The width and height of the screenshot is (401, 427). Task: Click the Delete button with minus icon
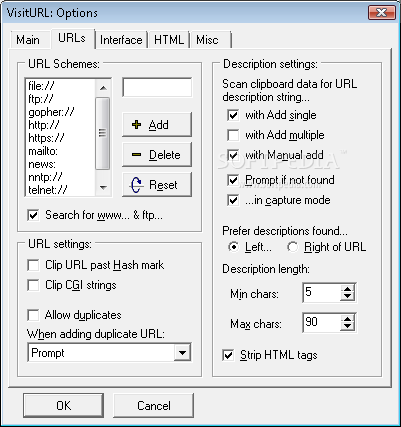(x=157, y=155)
